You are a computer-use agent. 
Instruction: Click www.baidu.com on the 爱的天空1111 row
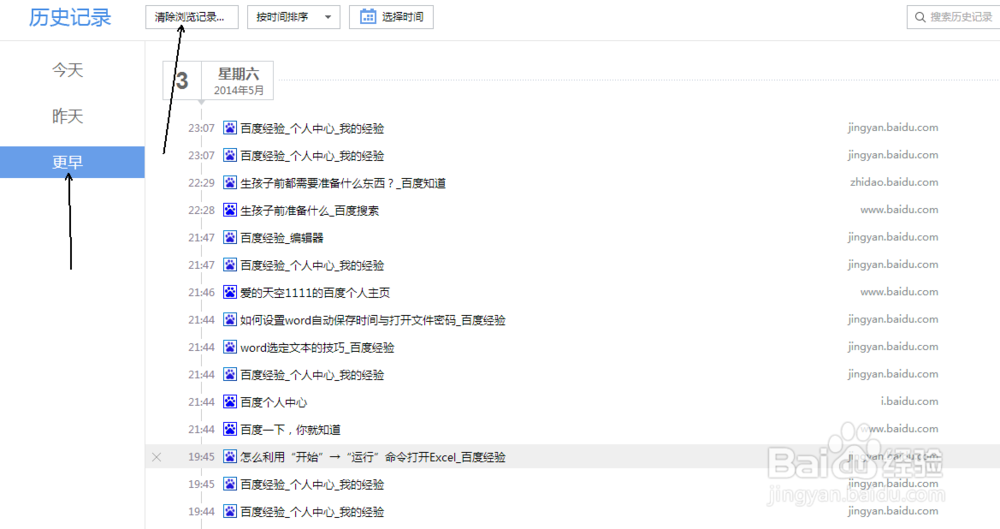click(x=899, y=292)
